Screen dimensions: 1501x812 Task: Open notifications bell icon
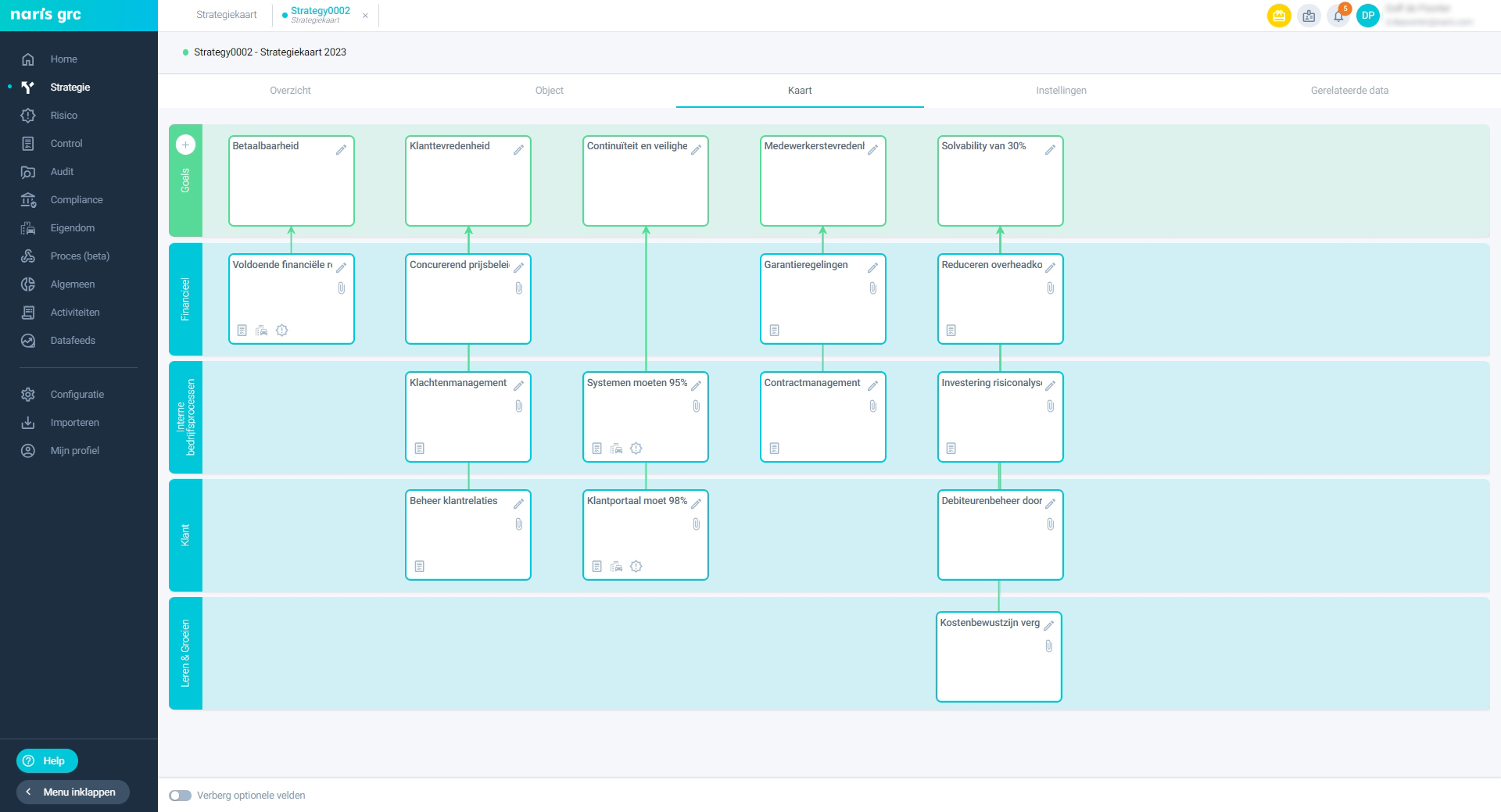[x=1338, y=16]
